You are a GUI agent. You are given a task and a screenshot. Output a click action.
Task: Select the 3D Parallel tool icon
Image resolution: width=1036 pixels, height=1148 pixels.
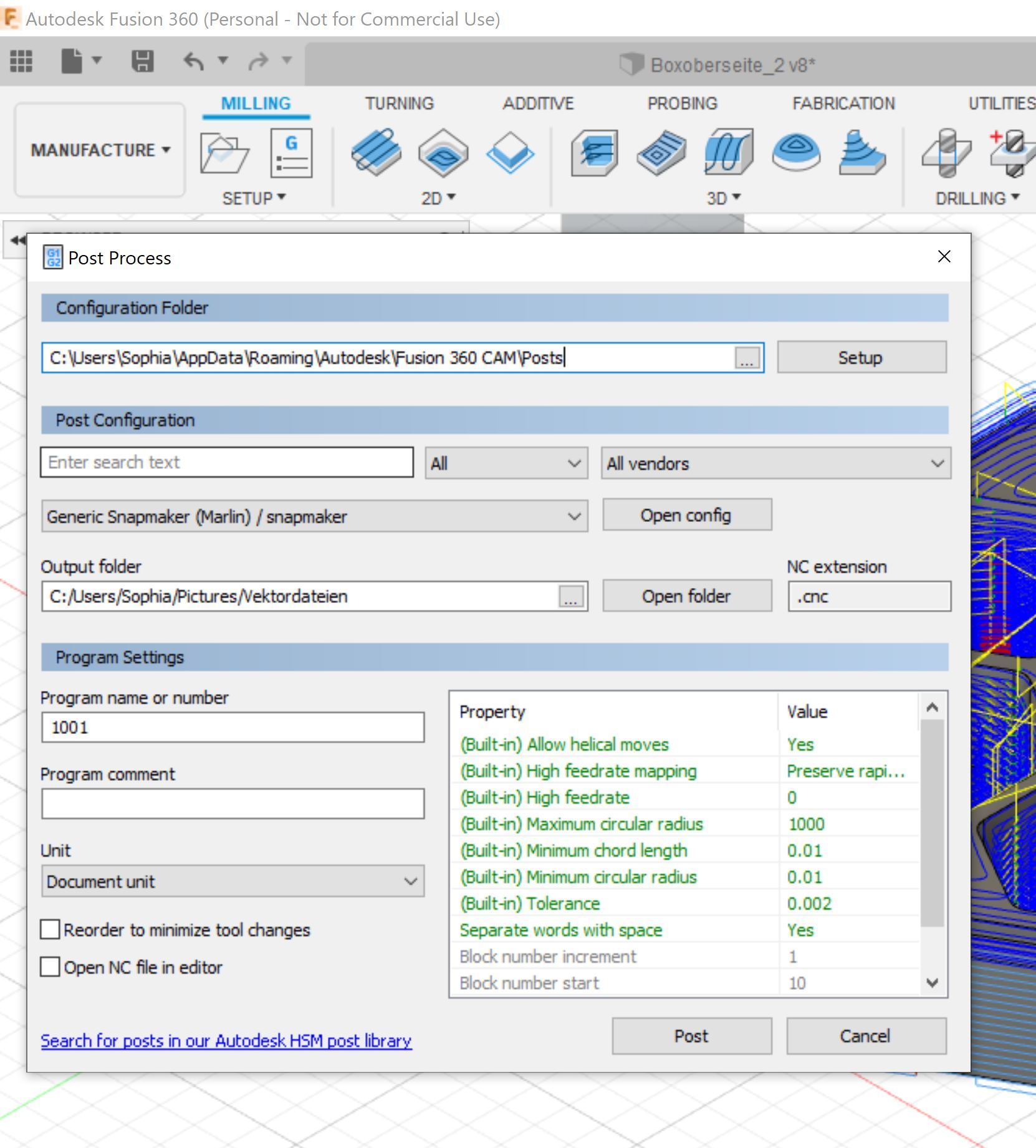pyautogui.click(x=729, y=152)
